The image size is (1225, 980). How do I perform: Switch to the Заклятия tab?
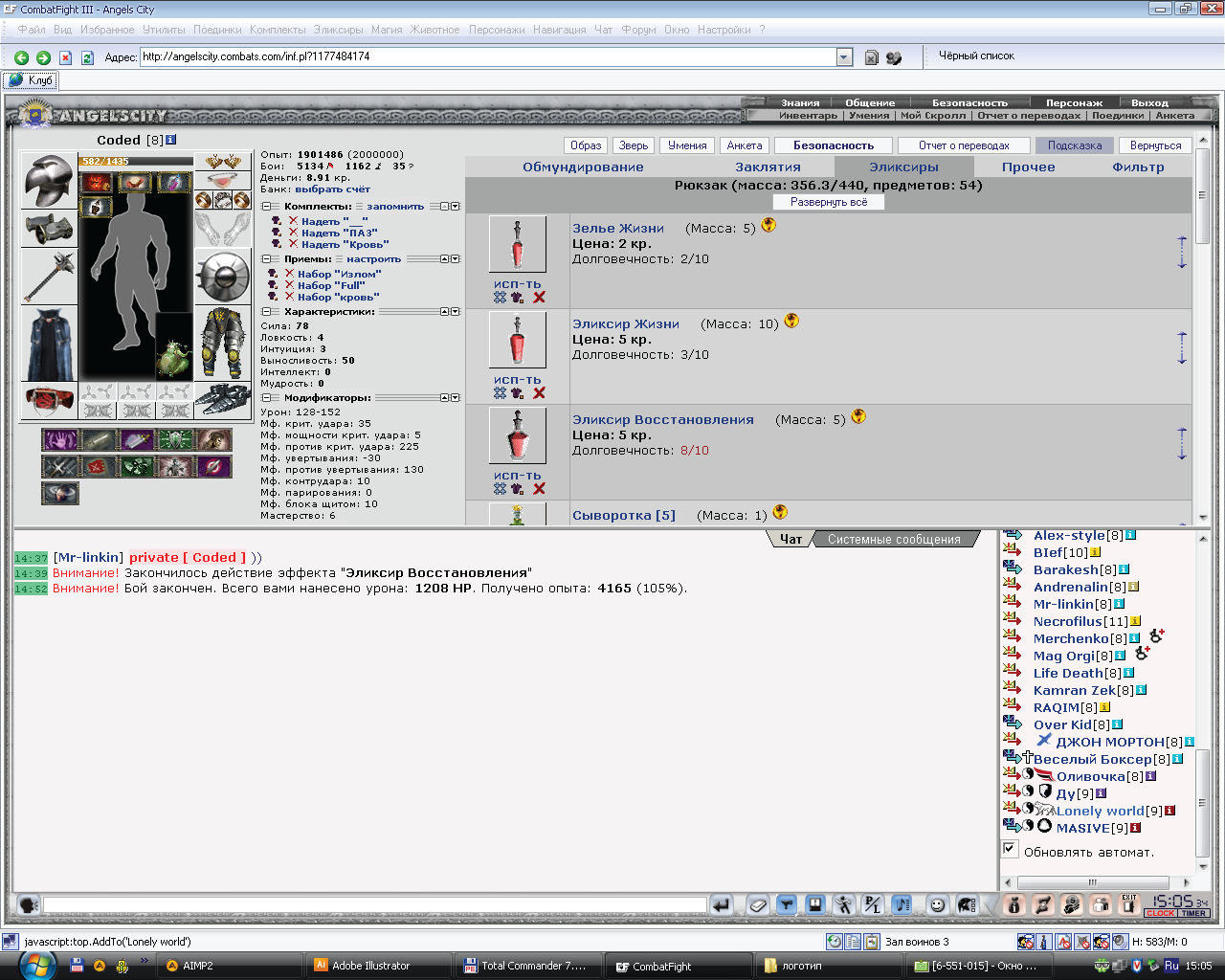point(768,167)
